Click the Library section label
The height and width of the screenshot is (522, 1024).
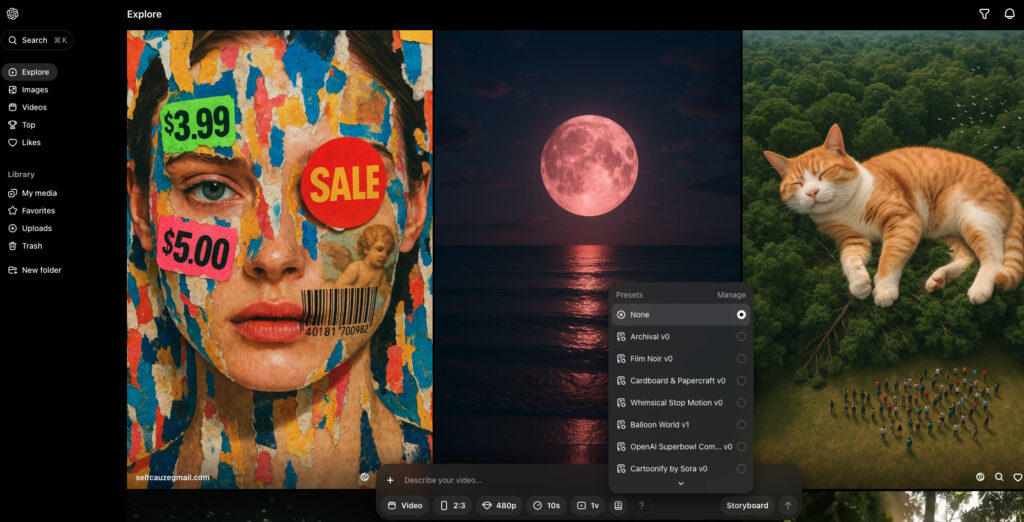click(x=21, y=174)
